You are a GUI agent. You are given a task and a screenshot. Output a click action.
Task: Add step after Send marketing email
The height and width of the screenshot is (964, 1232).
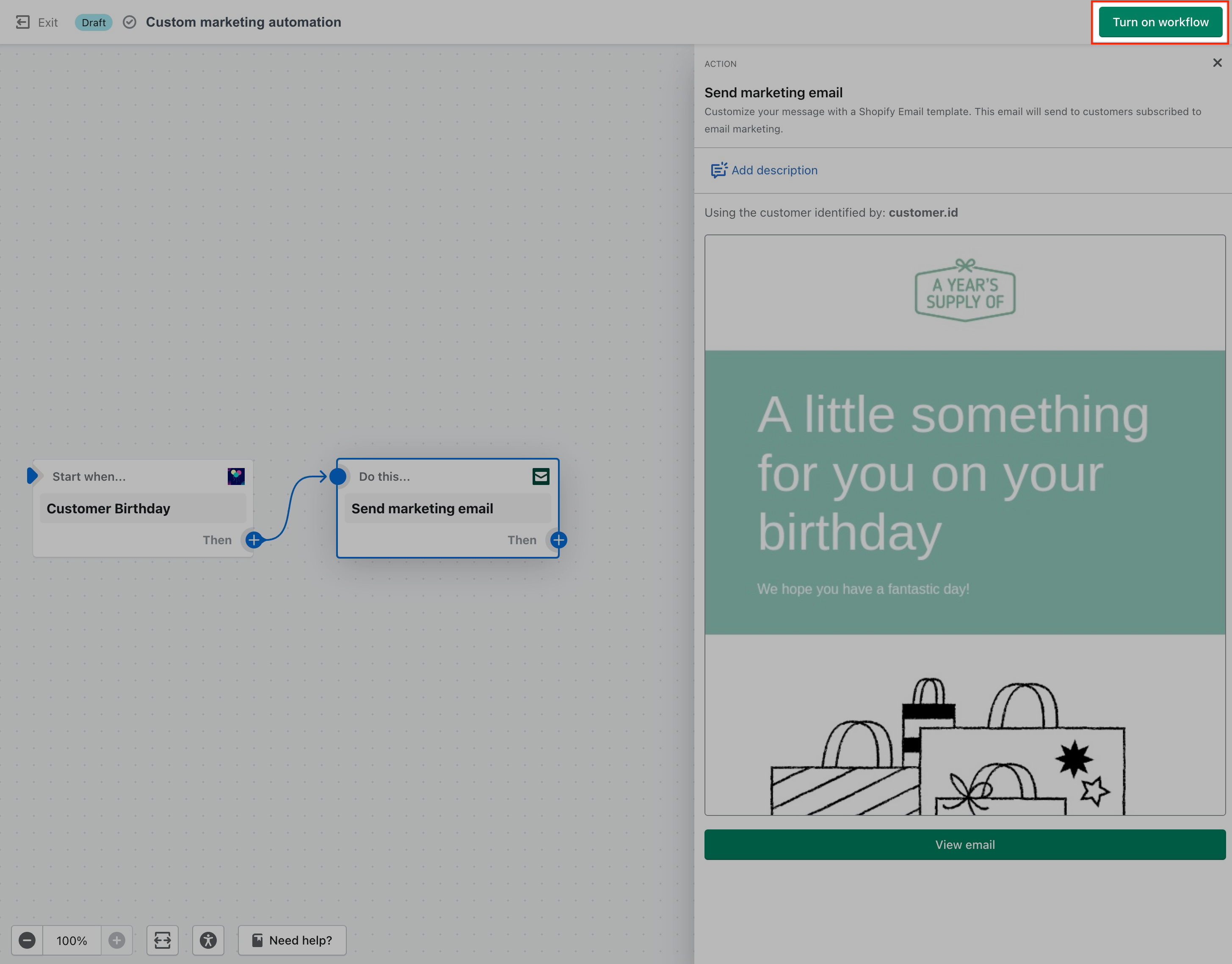[558, 540]
